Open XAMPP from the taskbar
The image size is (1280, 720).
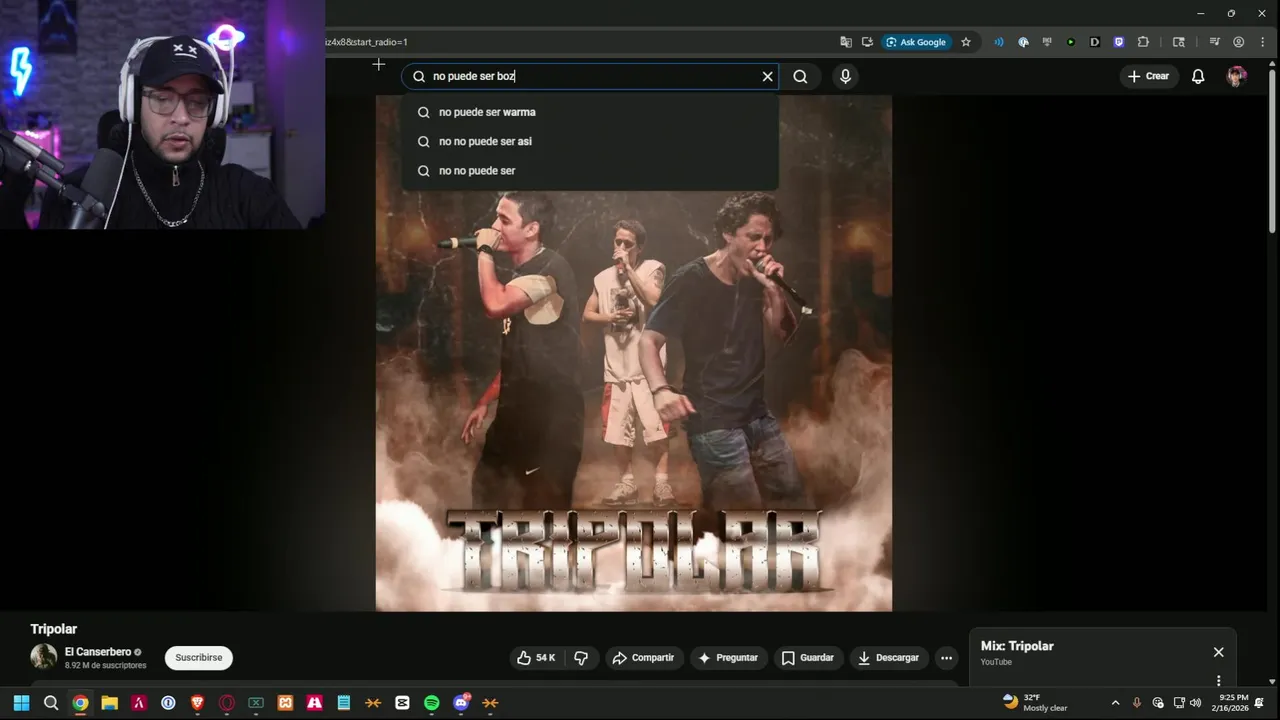[285, 702]
